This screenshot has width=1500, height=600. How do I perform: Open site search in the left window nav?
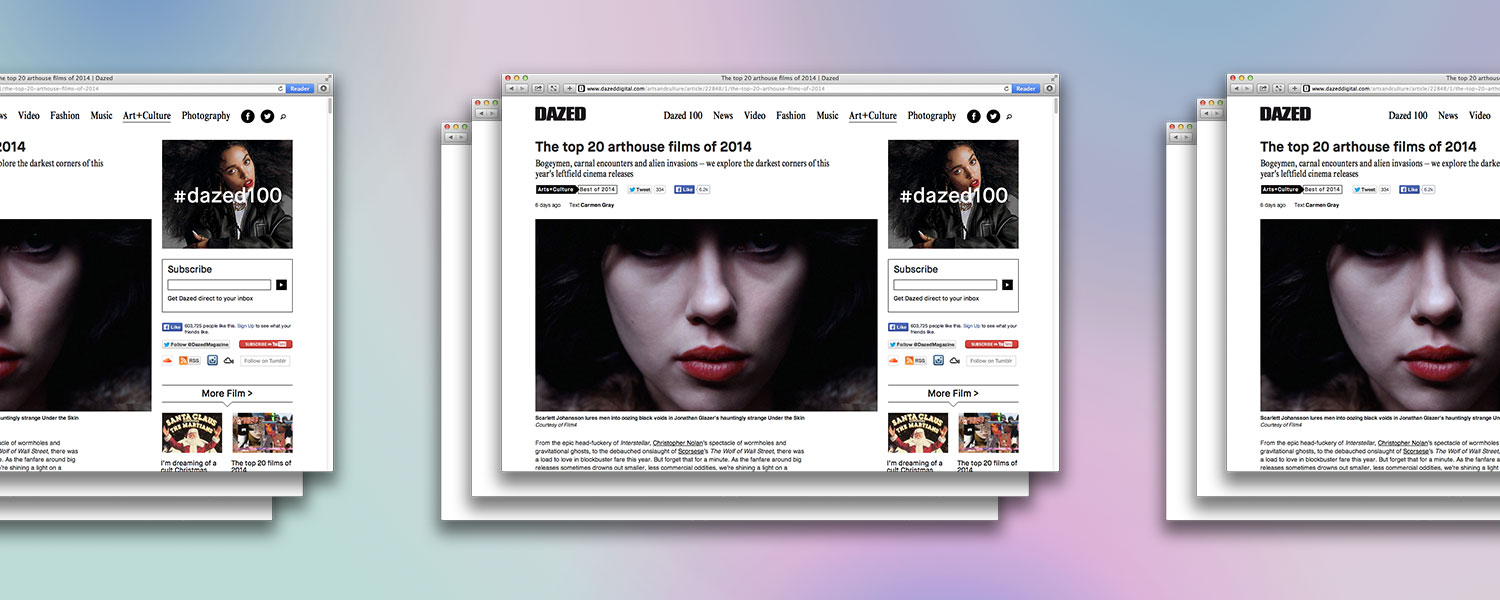(x=284, y=117)
